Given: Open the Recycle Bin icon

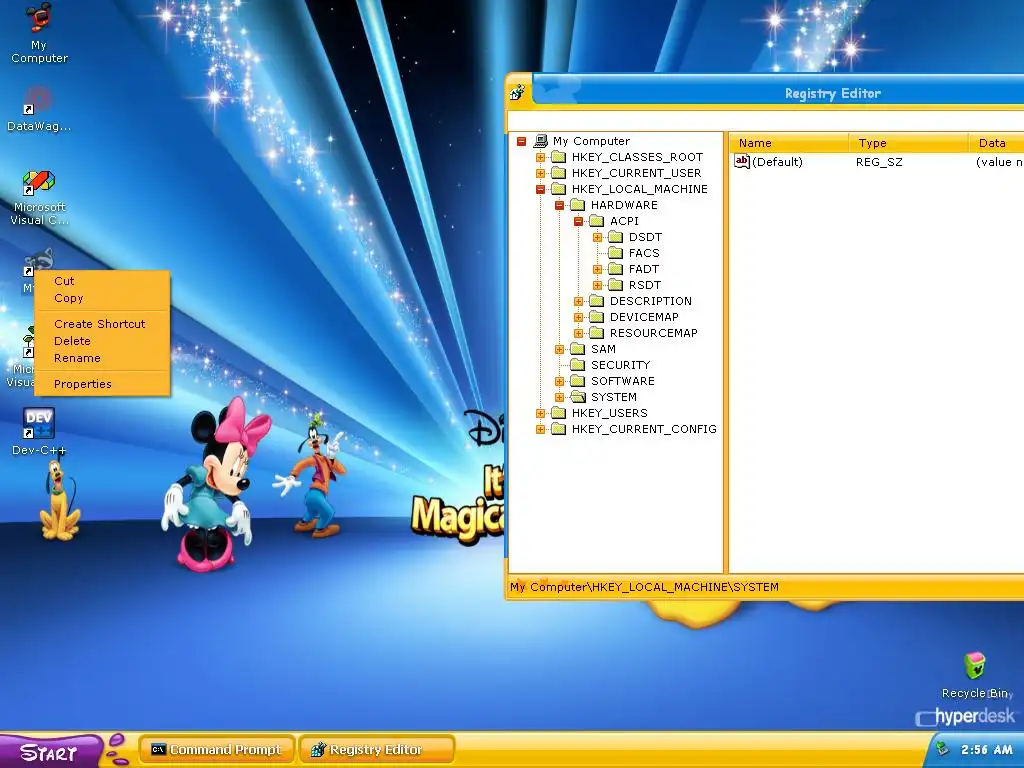Looking at the screenshot, I should (974, 667).
